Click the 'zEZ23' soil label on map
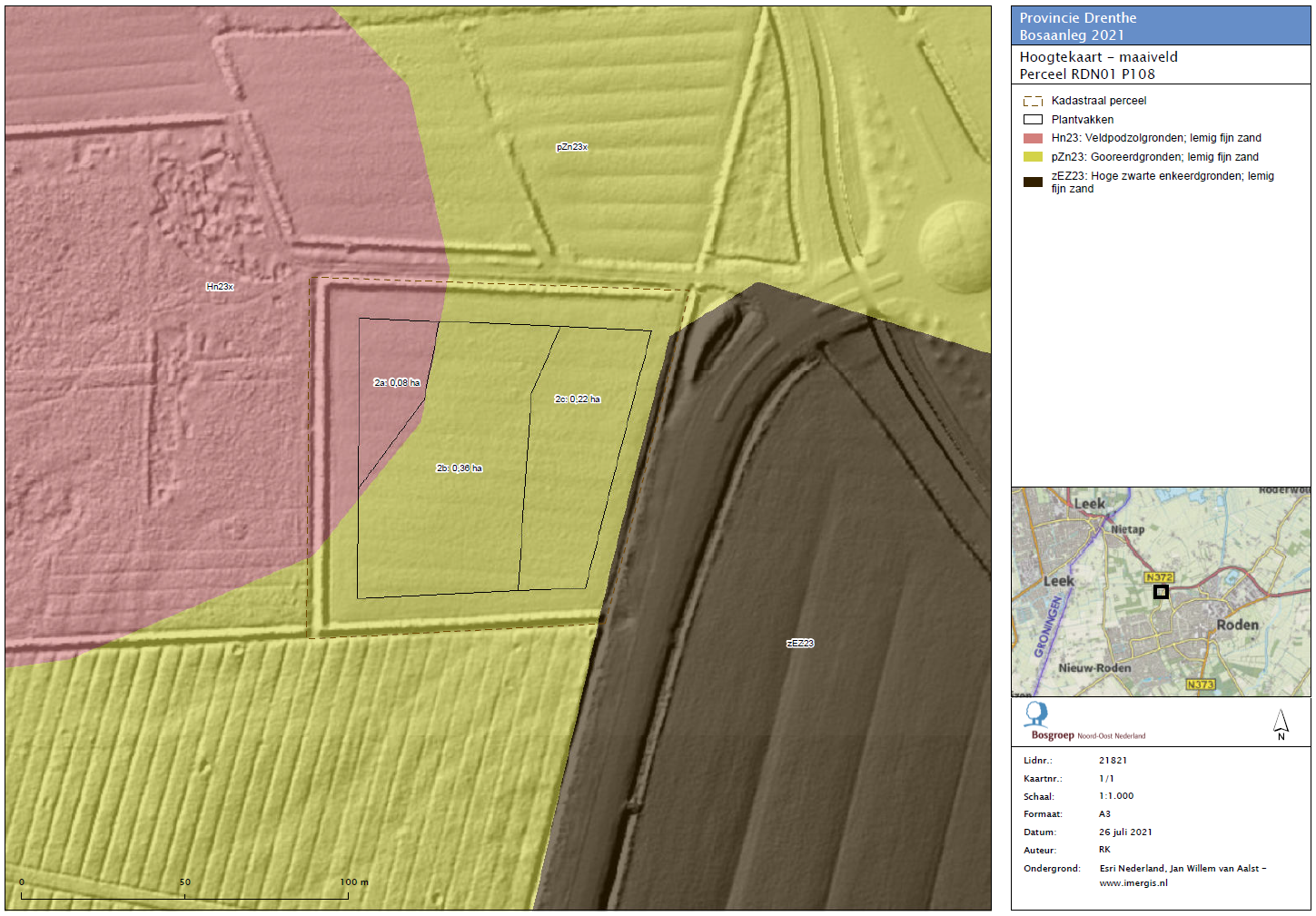The height and width of the screenshot is (916, 1316). pyautogui.click(x=800, y=644)
